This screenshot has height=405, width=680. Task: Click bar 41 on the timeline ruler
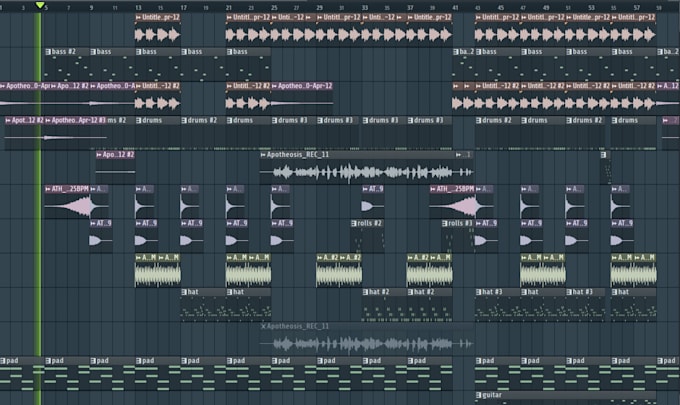[x=455, y=7]
